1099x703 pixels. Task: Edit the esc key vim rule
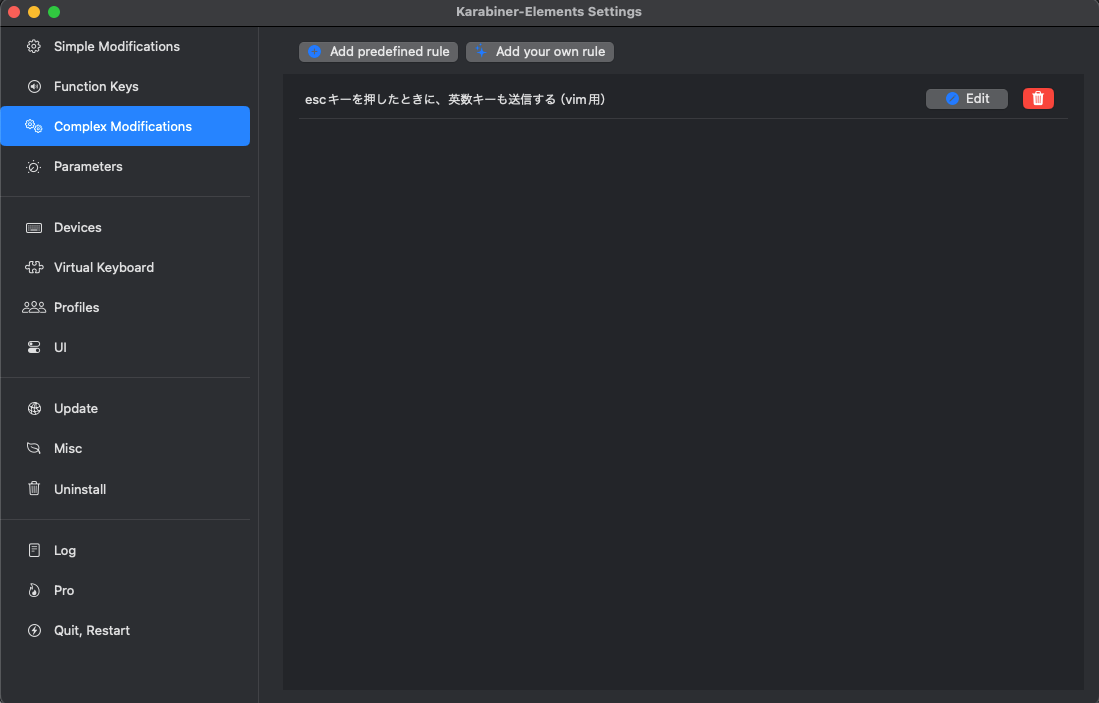pos(966,98)
